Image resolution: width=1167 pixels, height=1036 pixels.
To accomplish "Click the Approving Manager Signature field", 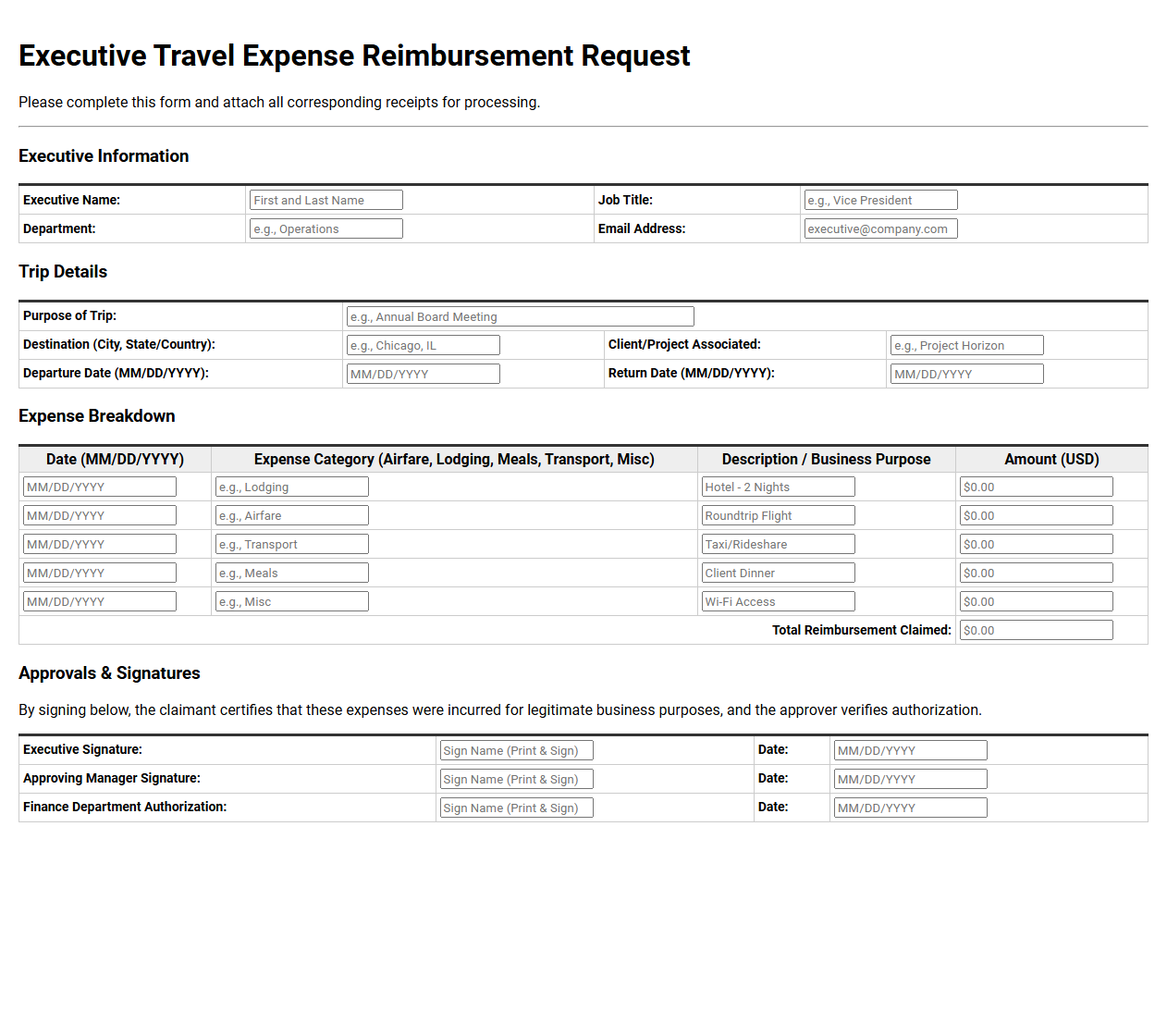I will click(x=517, y=779).
